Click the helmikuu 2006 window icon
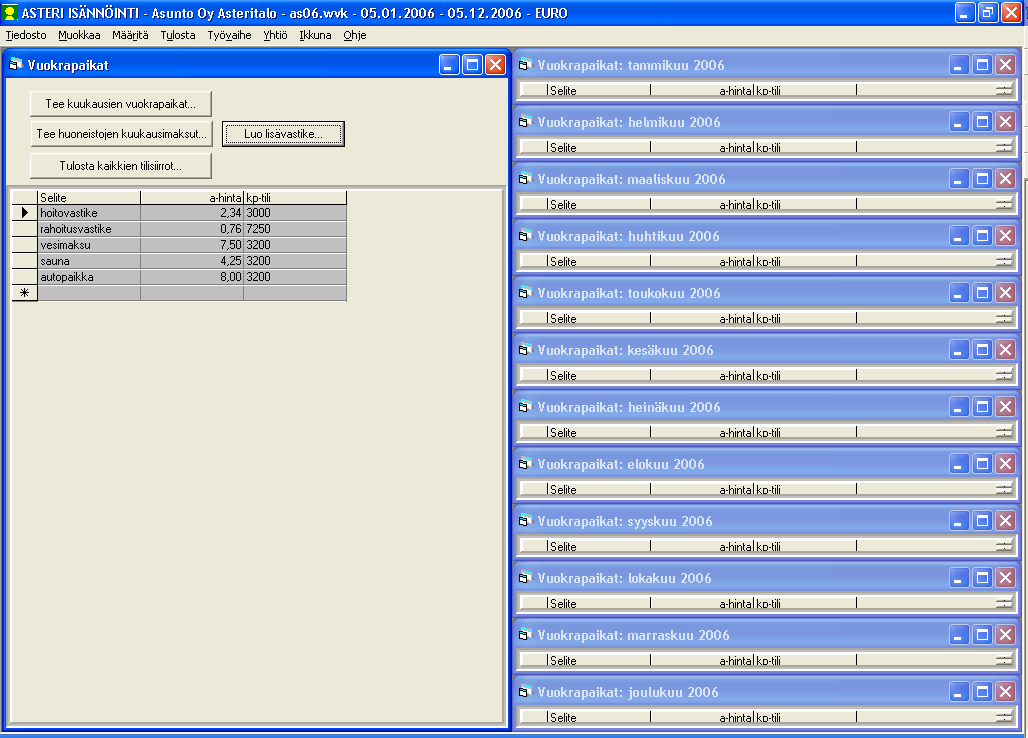The image size is (1028, 738). pos(524,121)
